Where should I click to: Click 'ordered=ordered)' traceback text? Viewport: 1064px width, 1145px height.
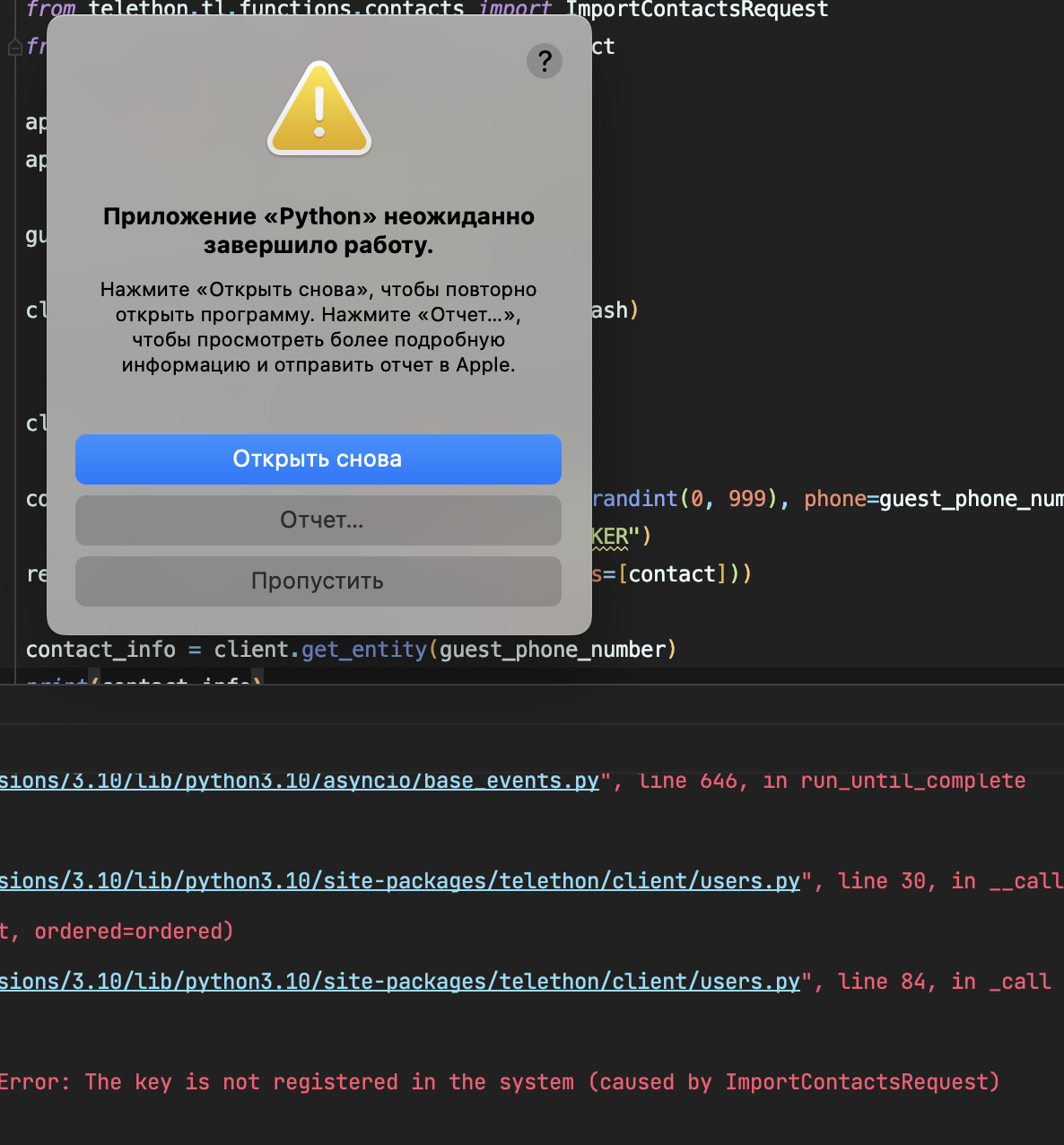[x=134, y=931]
